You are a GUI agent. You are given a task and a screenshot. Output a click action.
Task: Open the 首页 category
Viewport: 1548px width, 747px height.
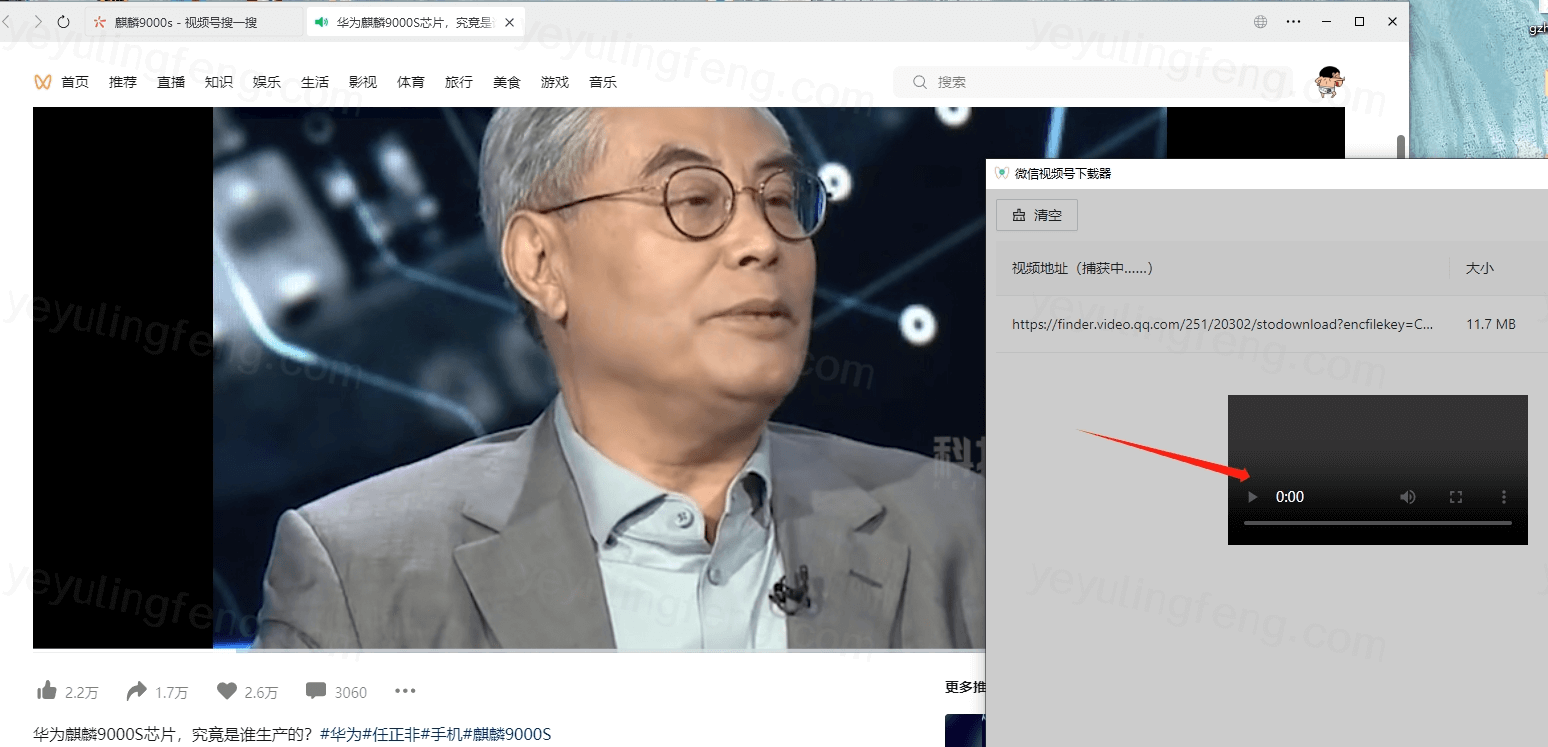(75, 82)
